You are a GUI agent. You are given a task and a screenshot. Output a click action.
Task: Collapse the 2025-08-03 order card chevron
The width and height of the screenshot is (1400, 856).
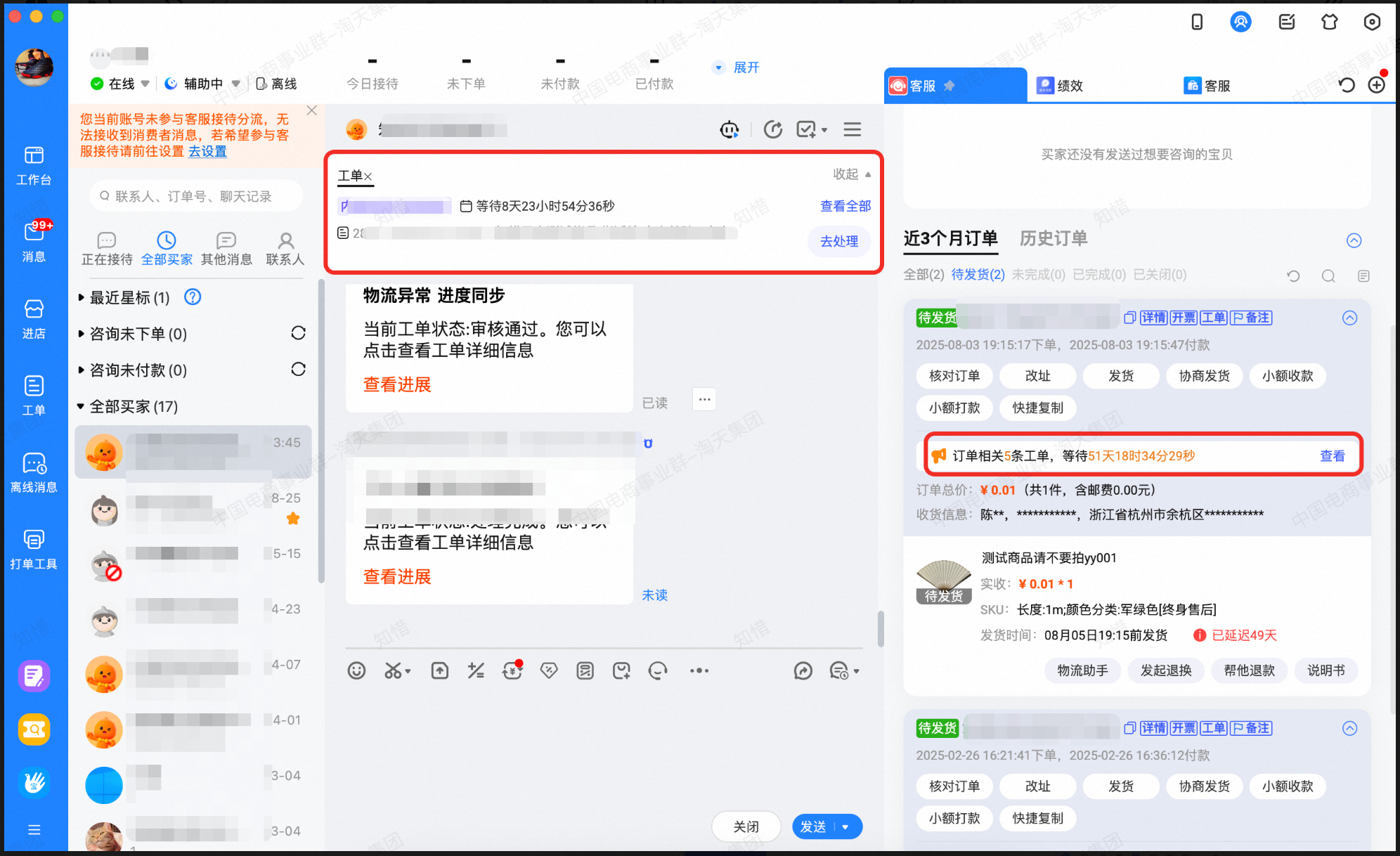(1349, 318)
